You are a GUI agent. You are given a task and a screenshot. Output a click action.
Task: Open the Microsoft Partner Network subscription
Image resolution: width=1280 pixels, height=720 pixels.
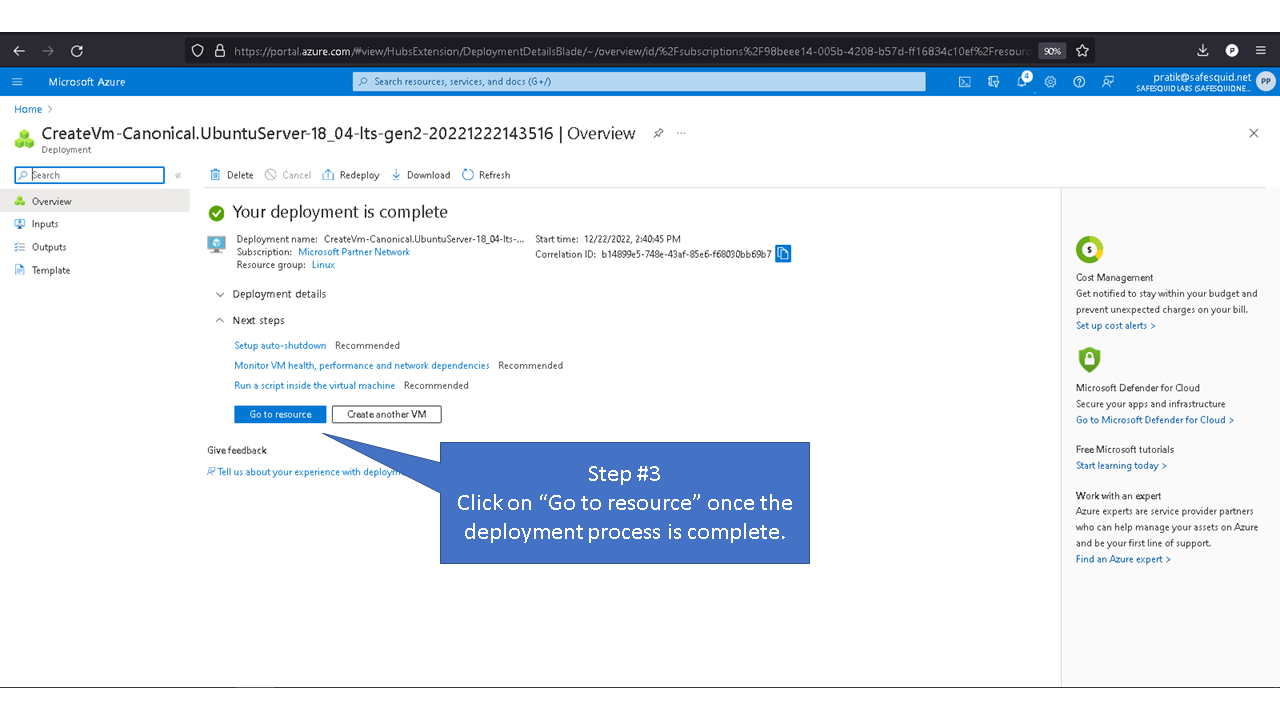354,252
